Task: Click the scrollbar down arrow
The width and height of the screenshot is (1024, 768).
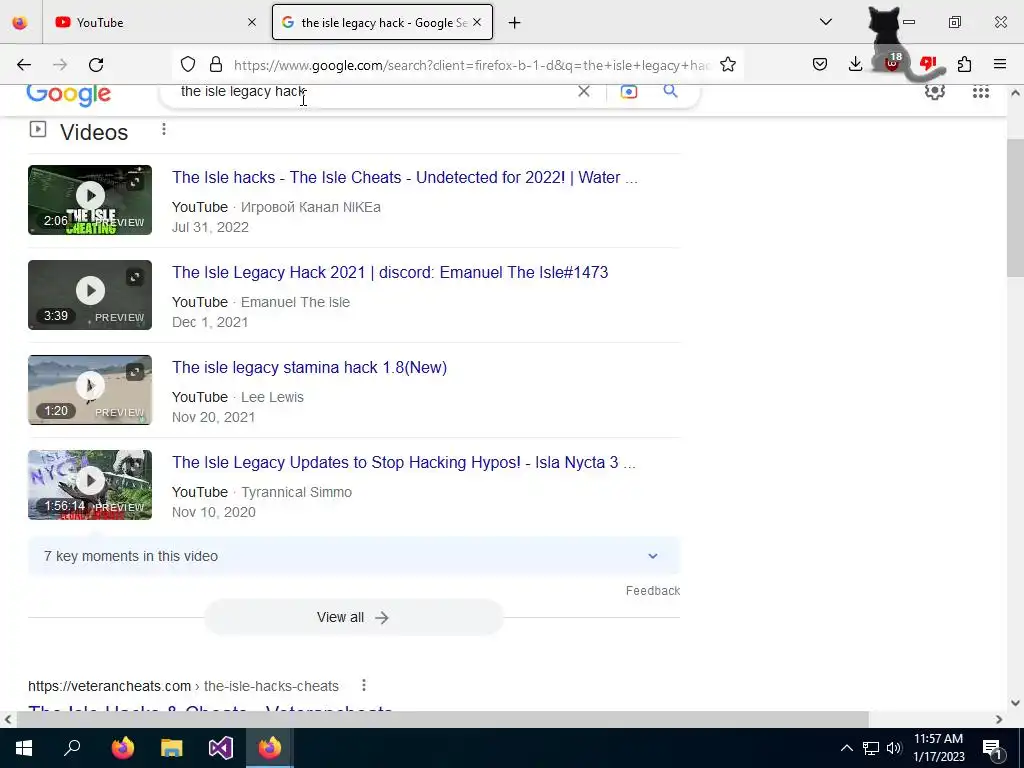Action: 1015,703
